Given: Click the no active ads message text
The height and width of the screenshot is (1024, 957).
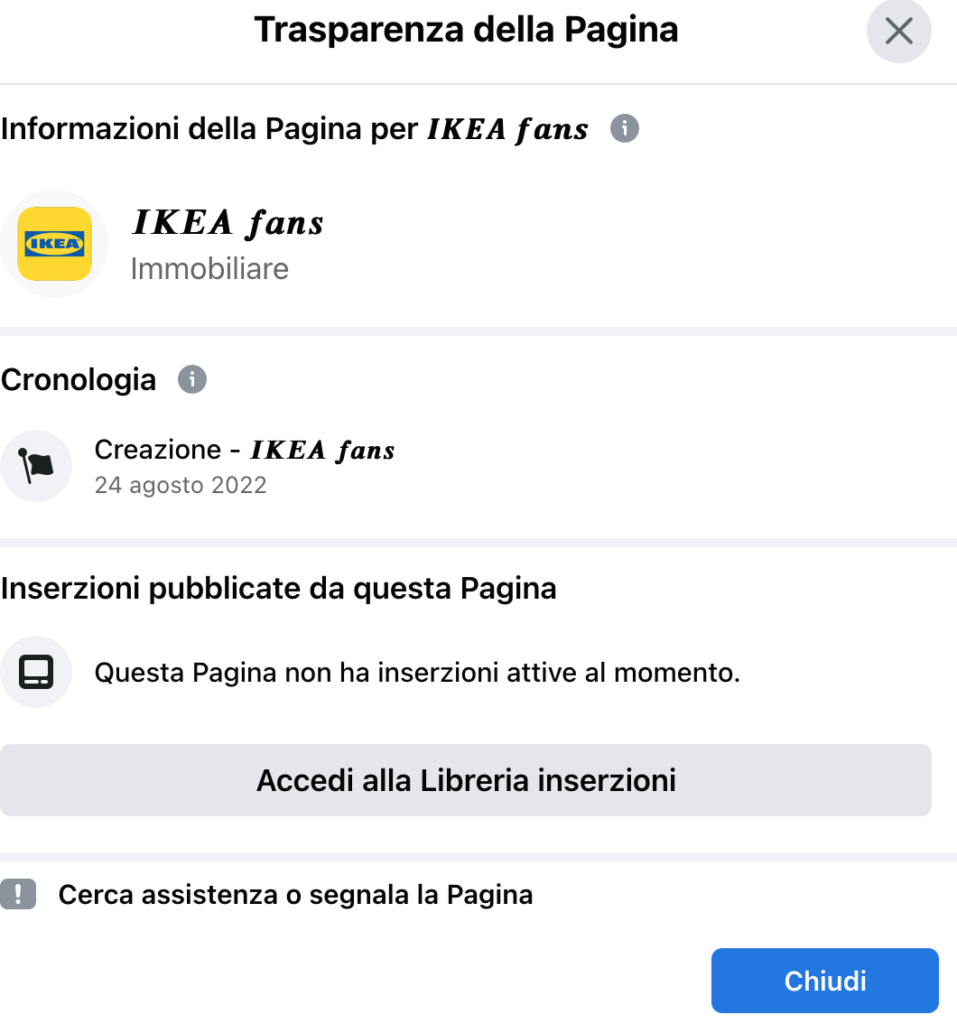Looking at the screenshot, I should coord(417,673).
